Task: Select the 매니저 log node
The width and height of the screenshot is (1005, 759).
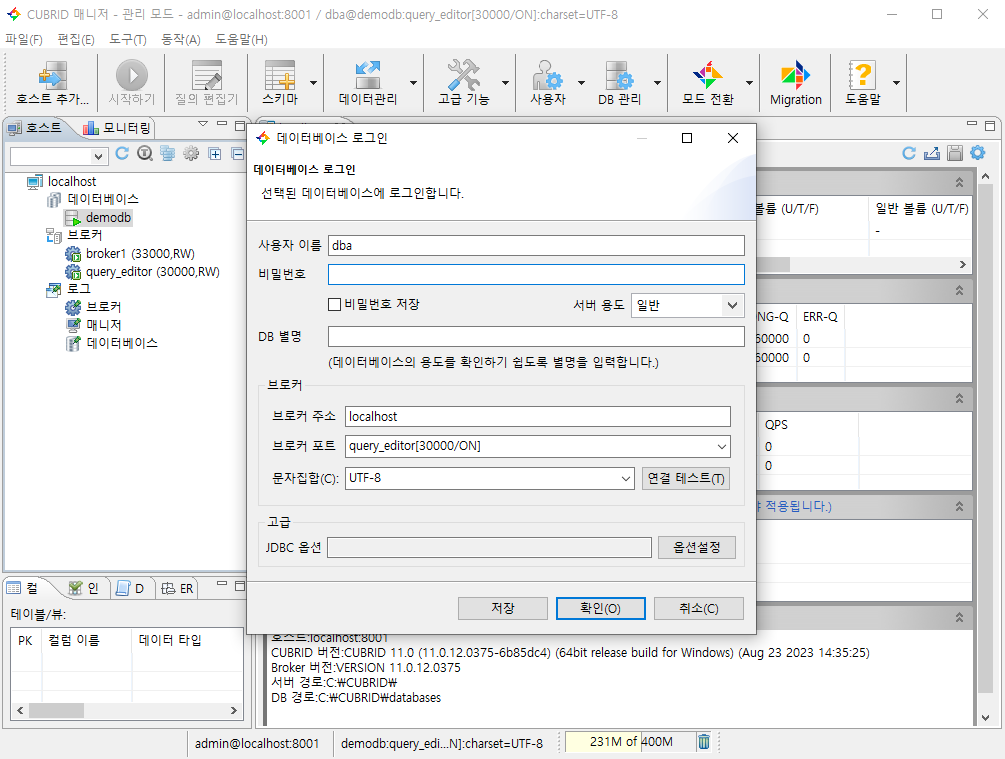Action: pyautogui.click(x=103, y=325)
